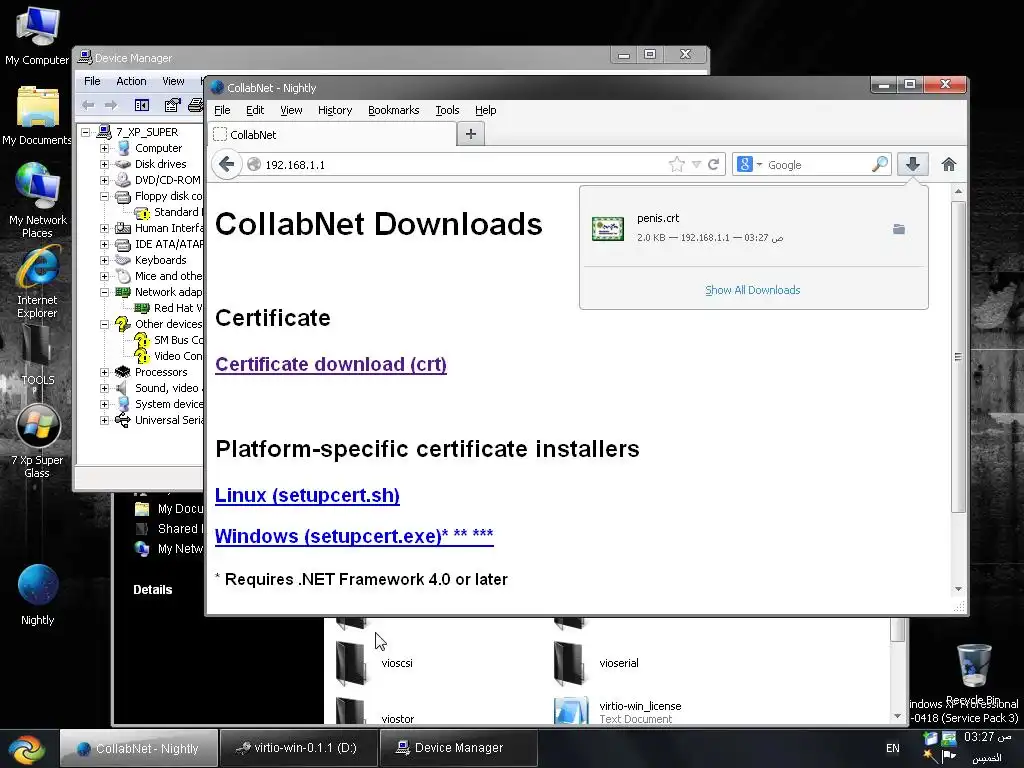Select the CollabNet browser tab
This screenshot has width=1024, height=768.
coord(332,135)
